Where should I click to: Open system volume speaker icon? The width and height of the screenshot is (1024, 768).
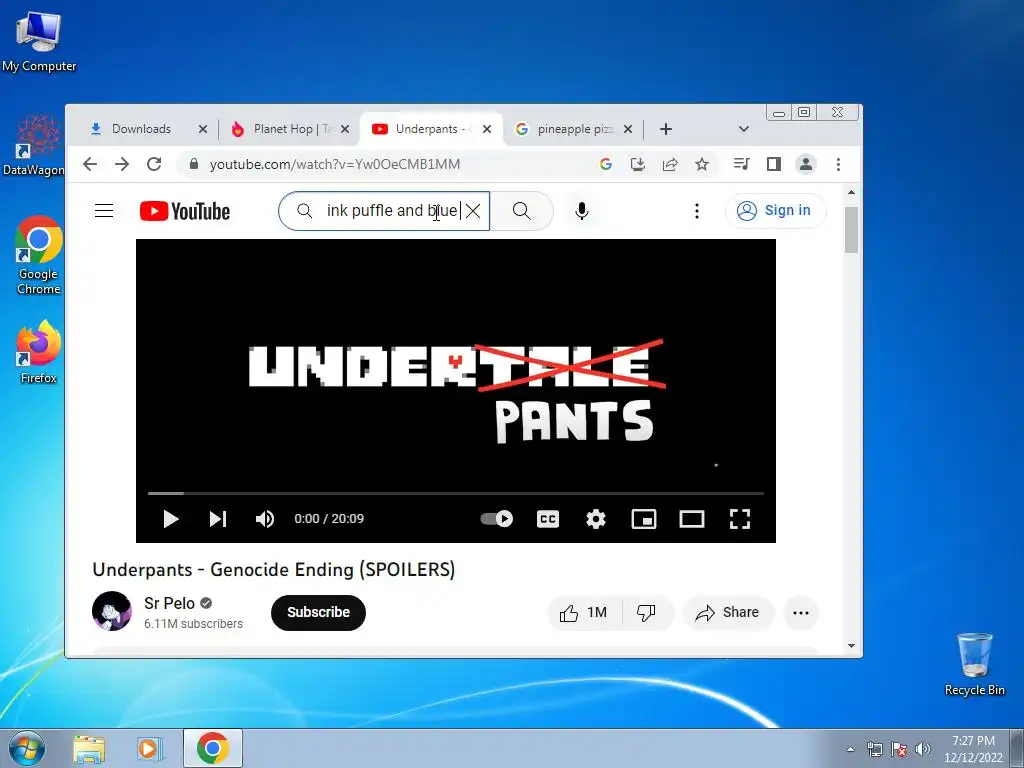[922, 749]
